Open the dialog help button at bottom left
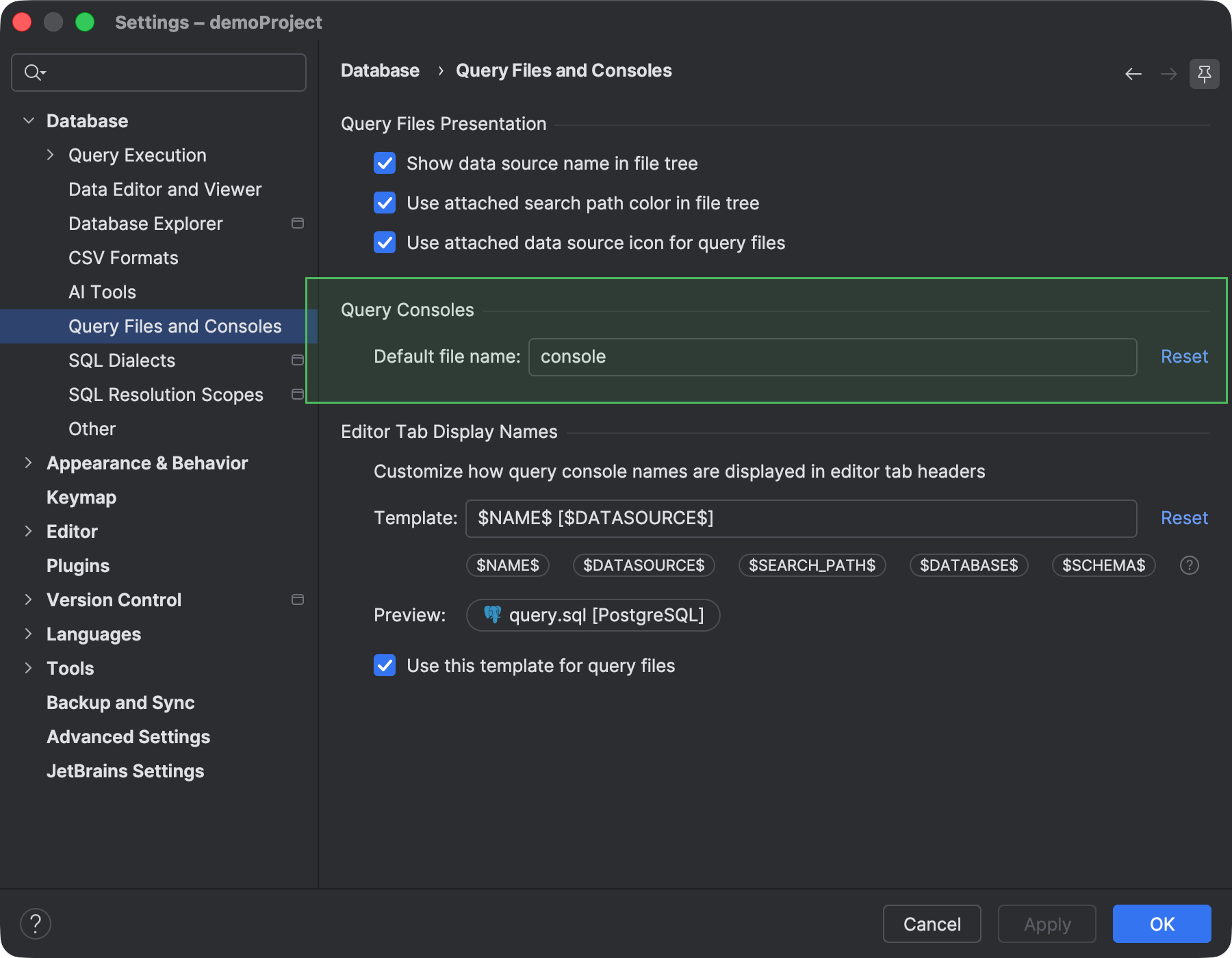 [x=36, y=924]
